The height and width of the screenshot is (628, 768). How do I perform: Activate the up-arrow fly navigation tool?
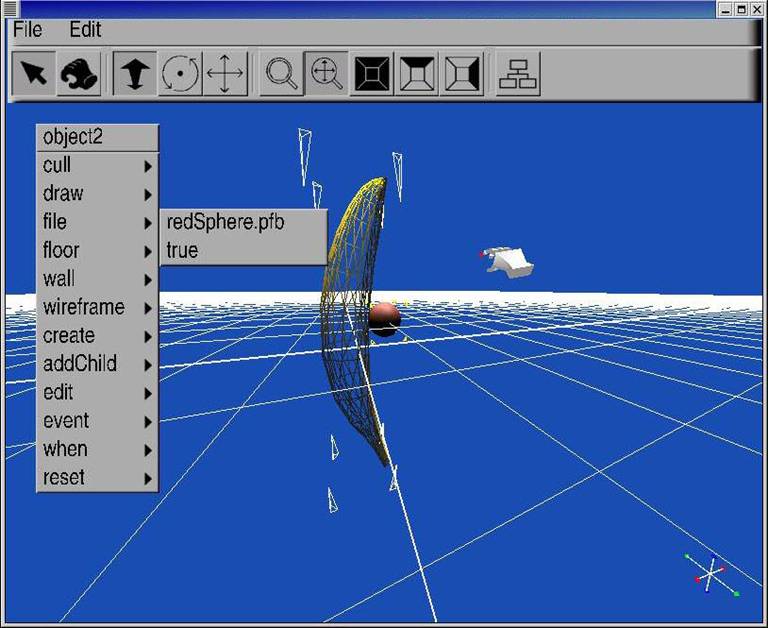(x=135, y=73)
